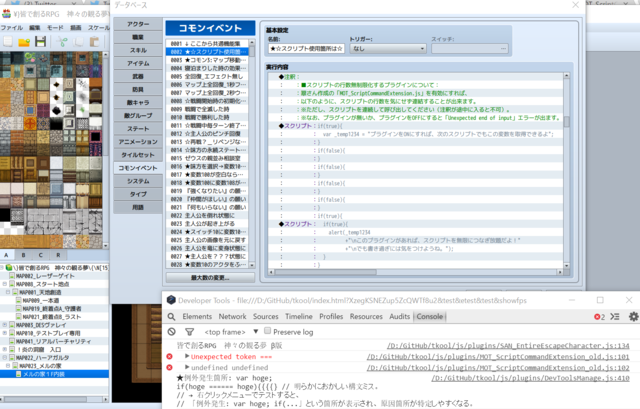This screenshot has width=640, height=409.
Task: Click the console filter funnel icon
Action: point(189,332)
